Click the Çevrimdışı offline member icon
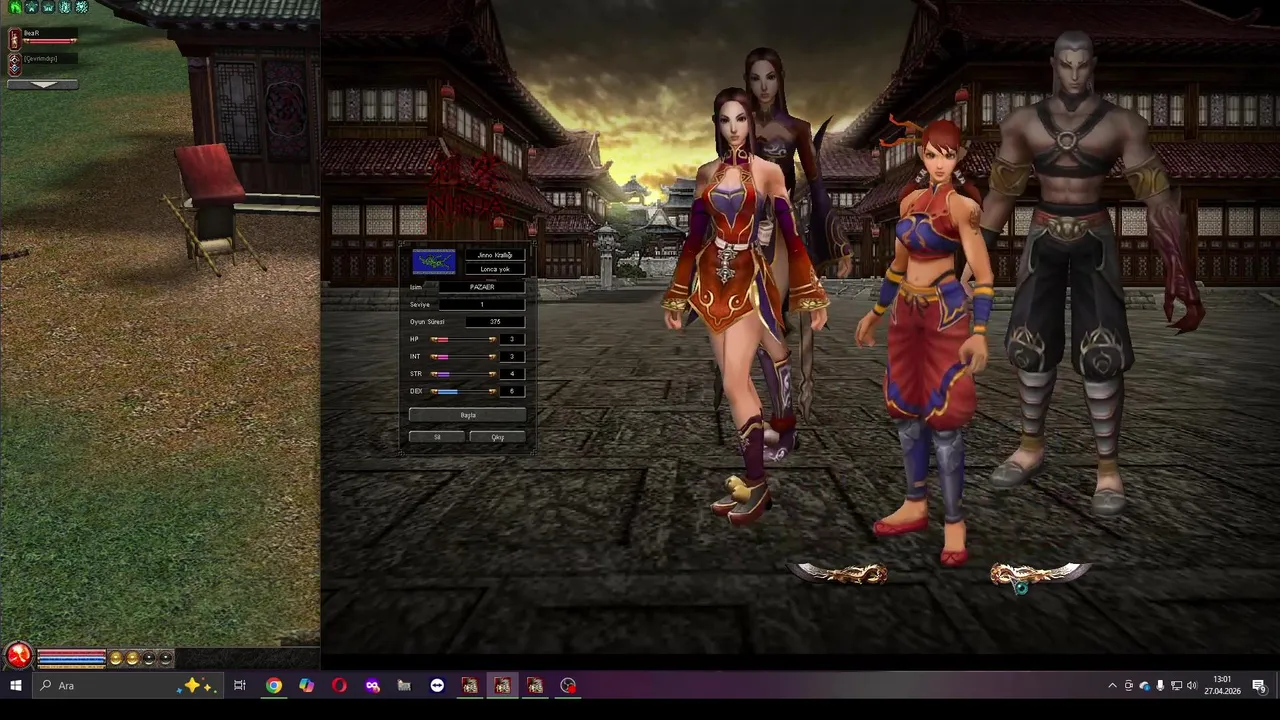 tap(15, 63)
